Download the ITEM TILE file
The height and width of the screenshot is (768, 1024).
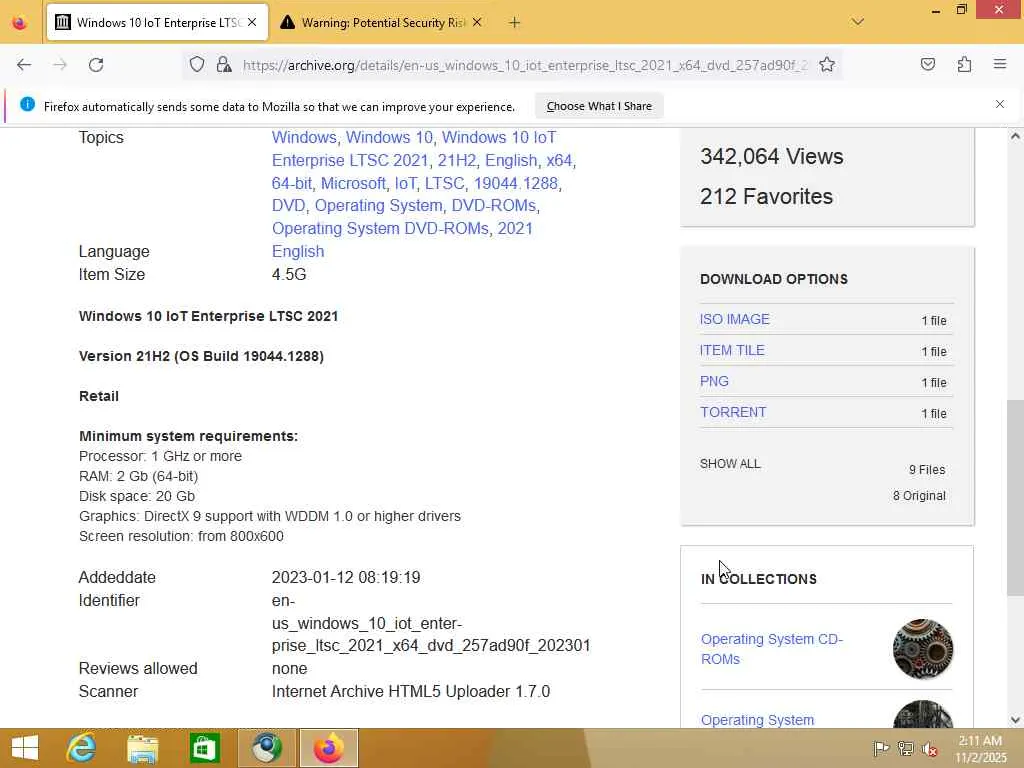732,350
